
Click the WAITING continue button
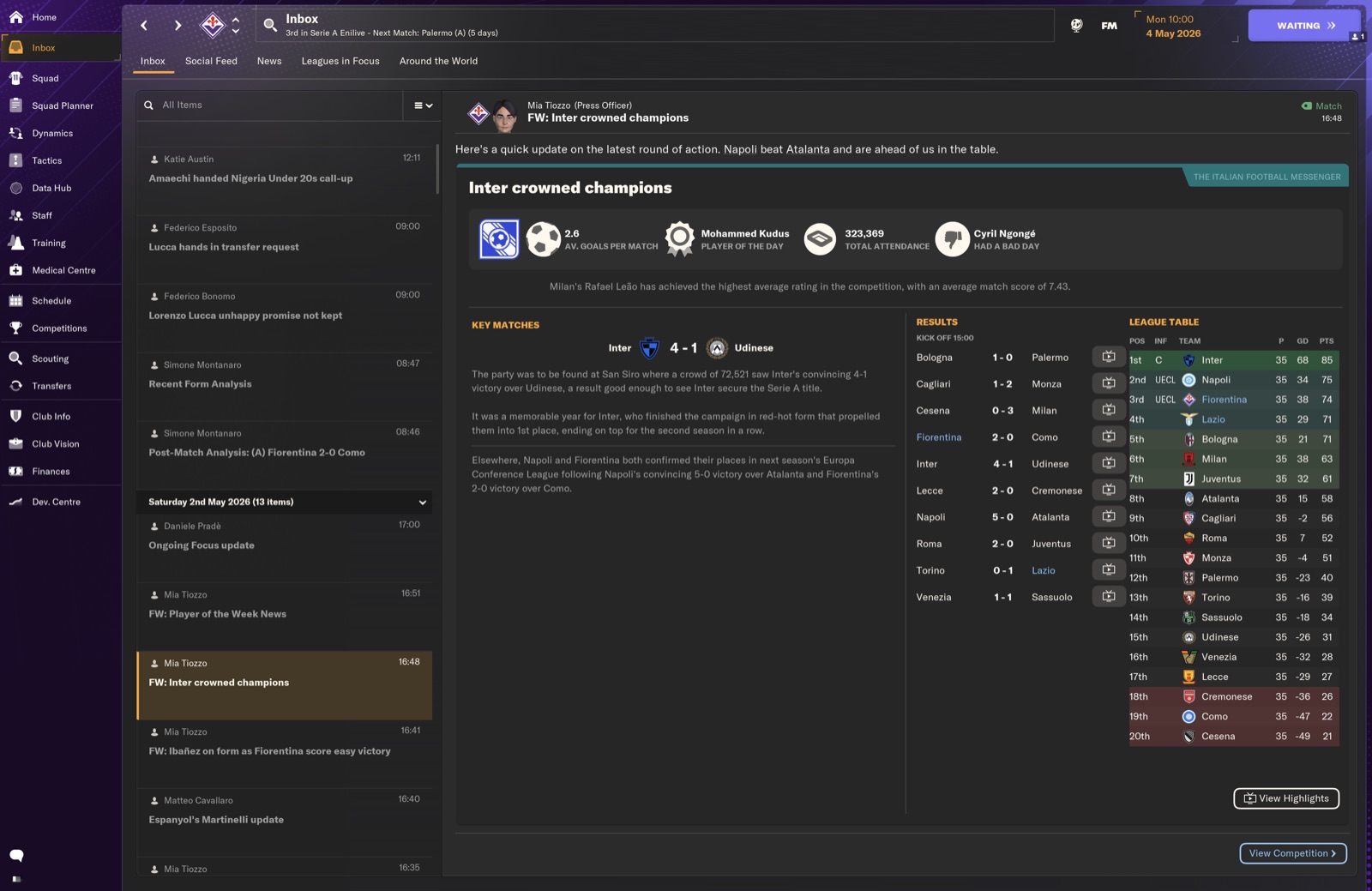click(1304, 26)
